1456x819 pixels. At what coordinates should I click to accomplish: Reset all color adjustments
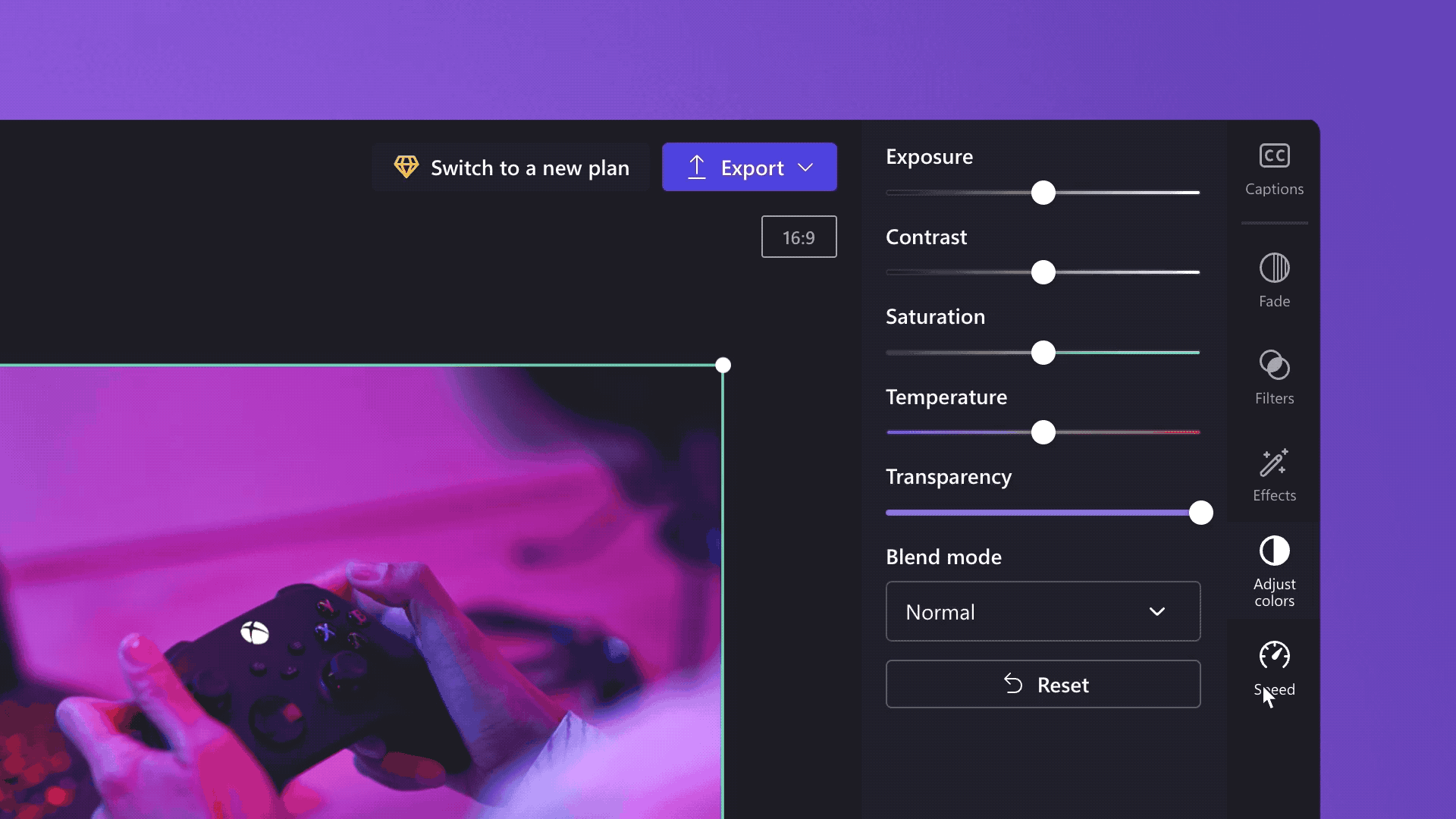click(1043, 683)
